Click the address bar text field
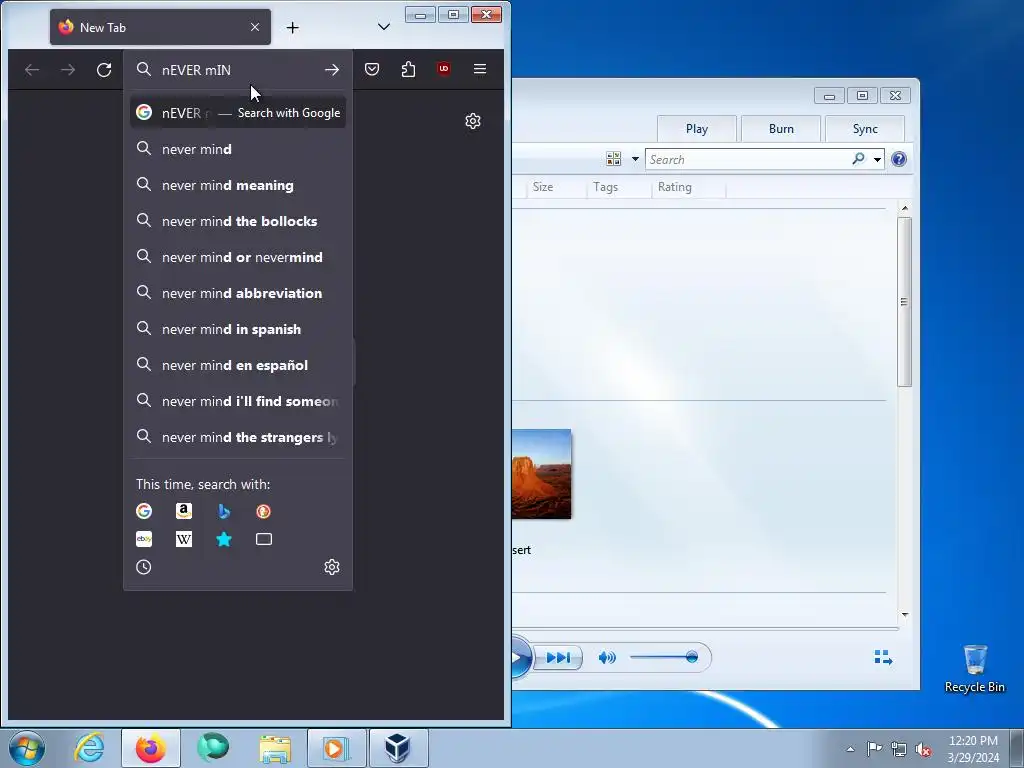 pyautogui.click(x=238, y=70)
